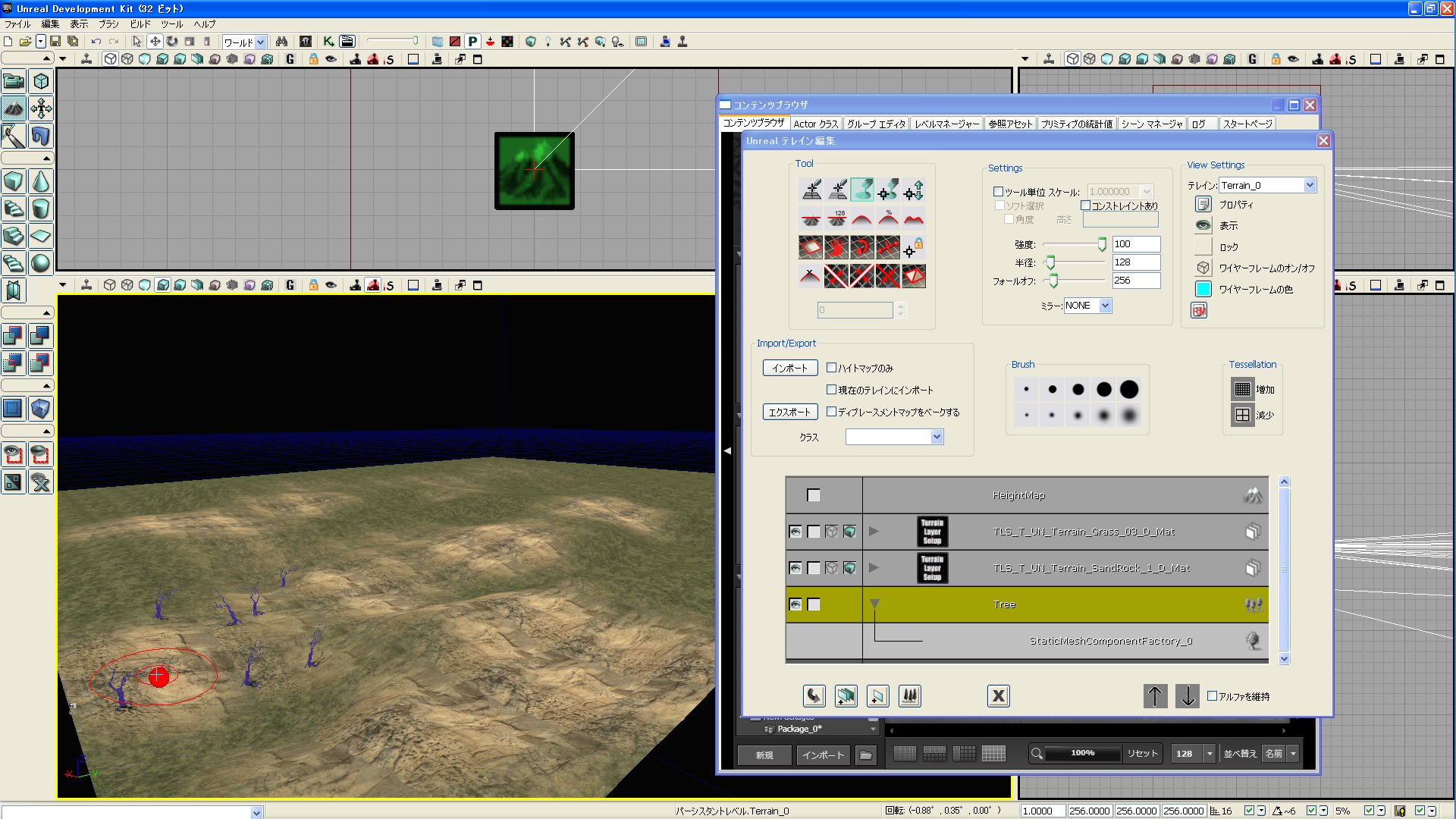Click the binoculars search icon in the main toolbar
This screenshot has width=1456, height=819.
(x=281, y=42)
